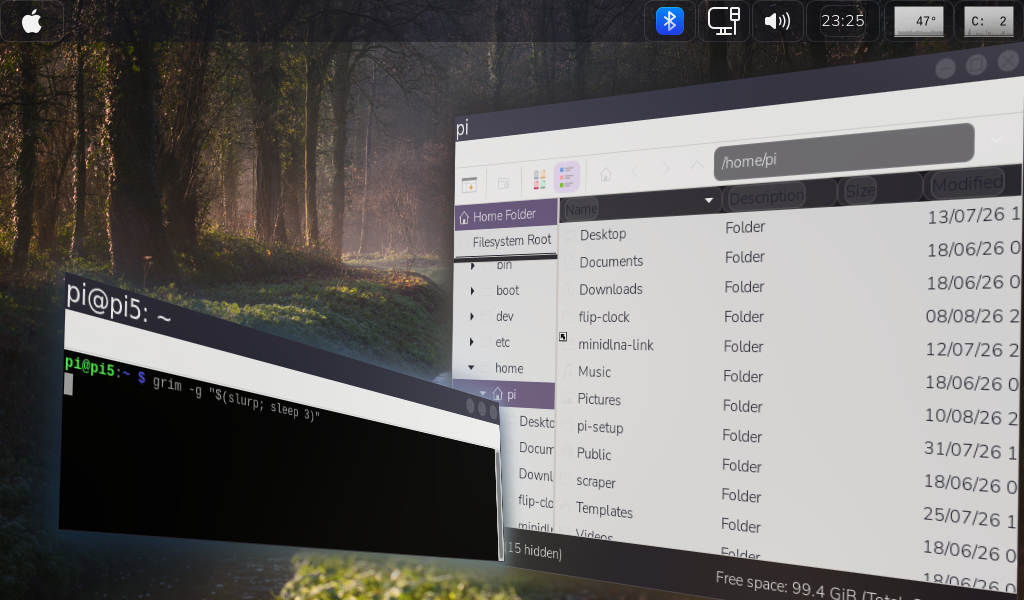Click the new folder toolbar icon in file manager
Screen dimensions: 1024x600
[504, 183]
